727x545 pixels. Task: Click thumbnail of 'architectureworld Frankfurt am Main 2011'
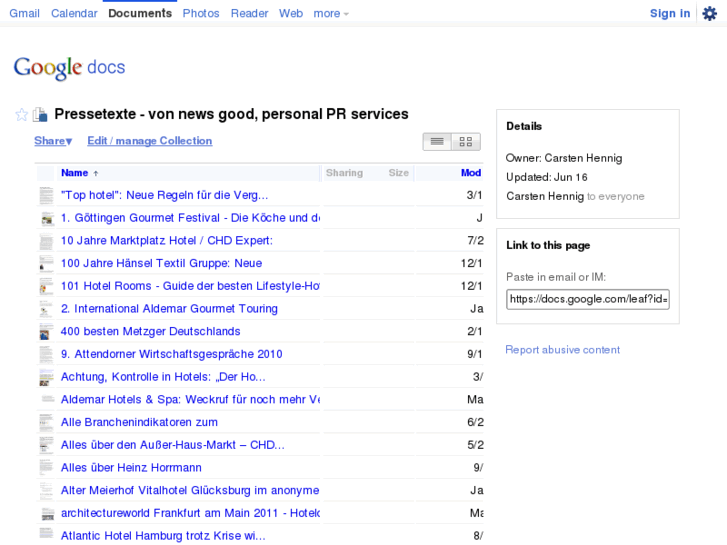(47, 513)
